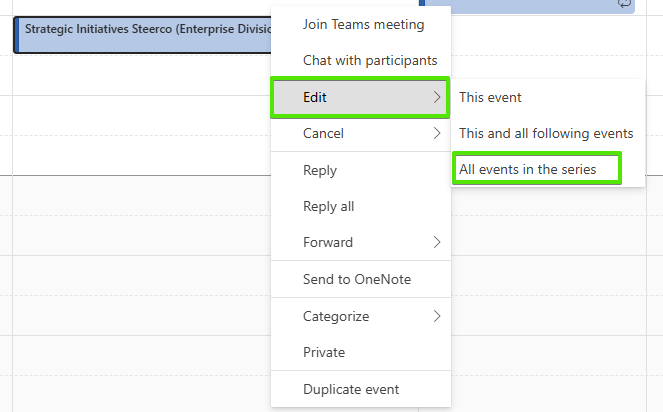Open the Forward submenu arrow
This screenshot has height=412, width=663.
(436, 242)
